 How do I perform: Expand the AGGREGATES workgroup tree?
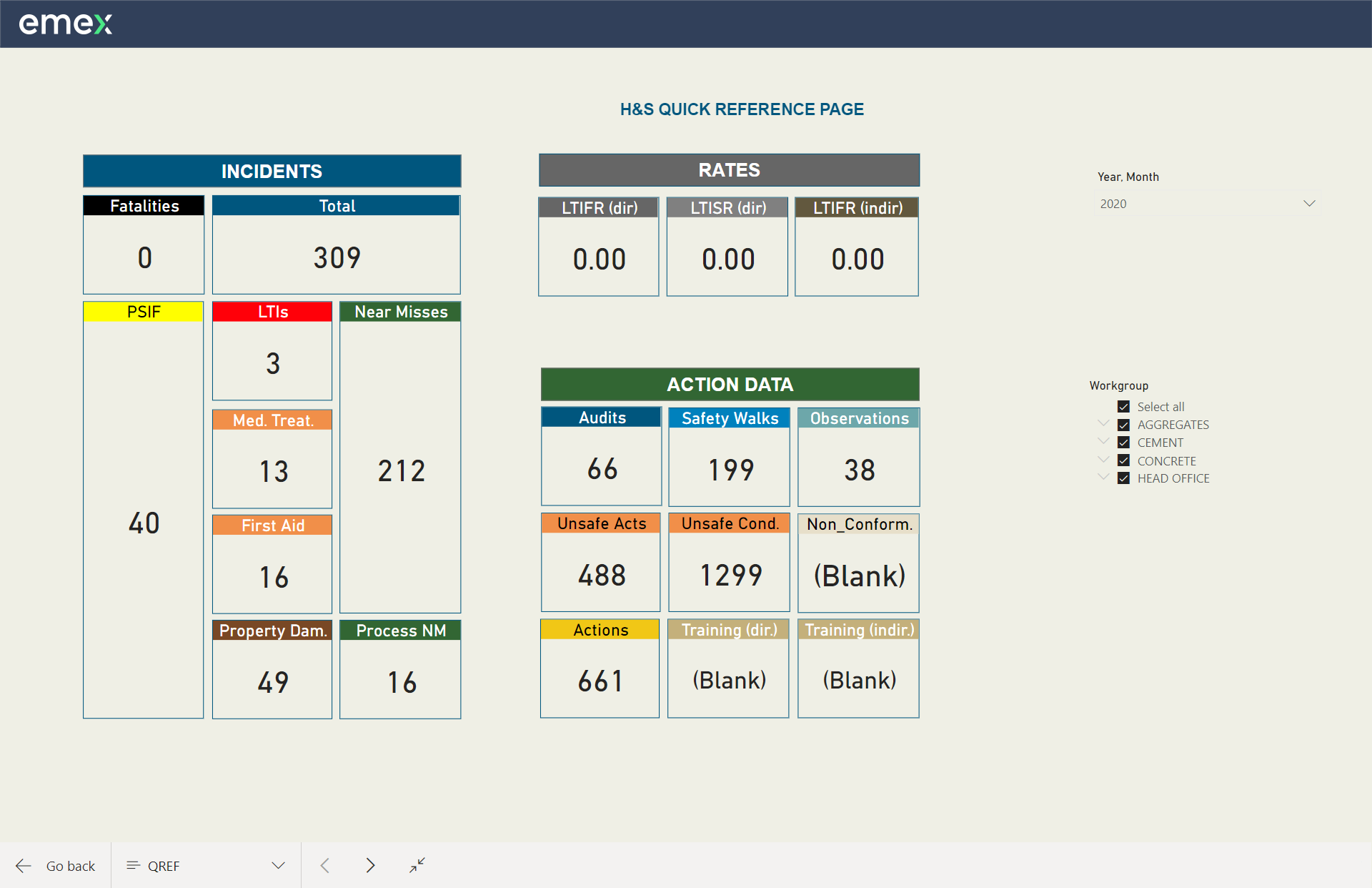pyautogui.click(x=1103, y=423)
